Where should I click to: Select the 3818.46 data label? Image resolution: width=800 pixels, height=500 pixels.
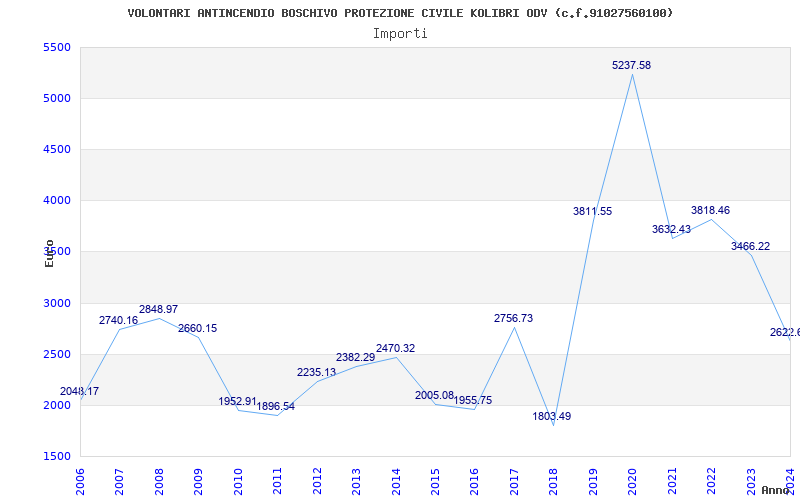click(711, 210)
